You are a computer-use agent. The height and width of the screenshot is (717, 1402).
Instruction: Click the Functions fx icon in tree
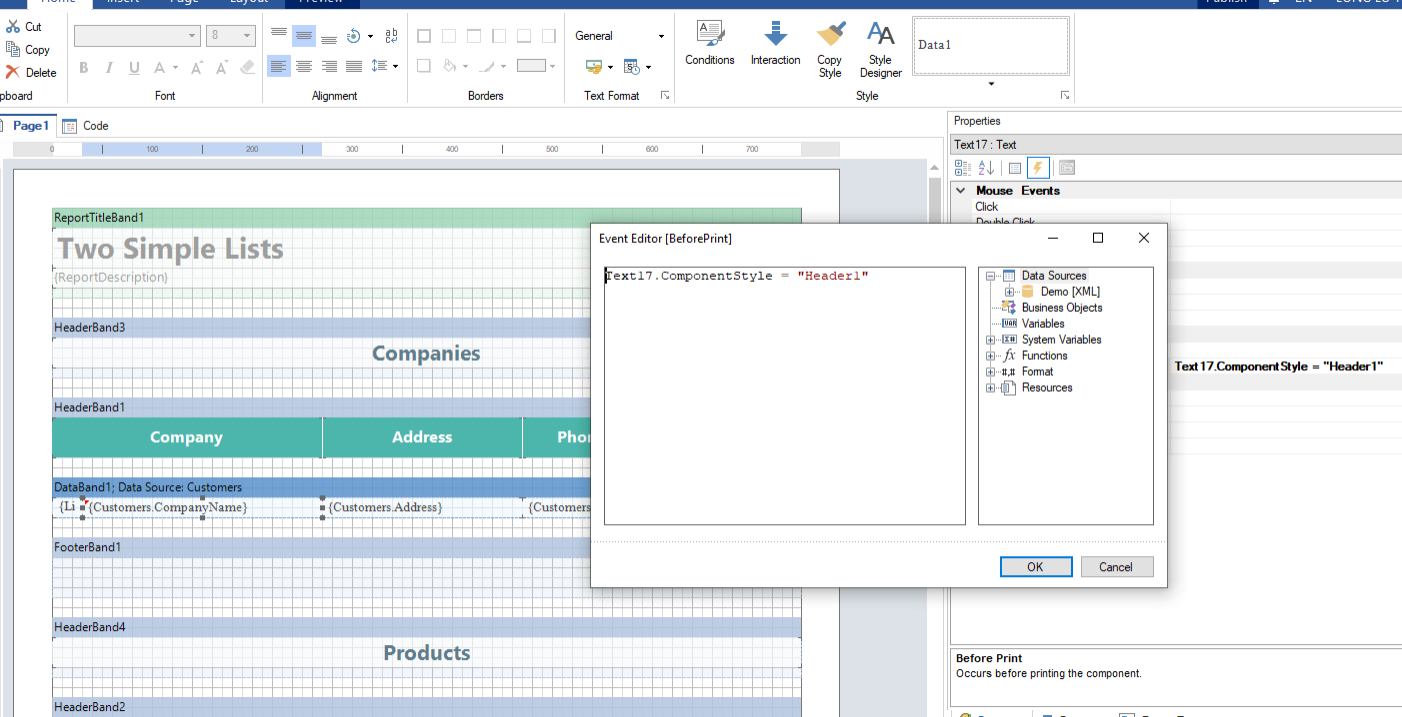[1009, 355]
